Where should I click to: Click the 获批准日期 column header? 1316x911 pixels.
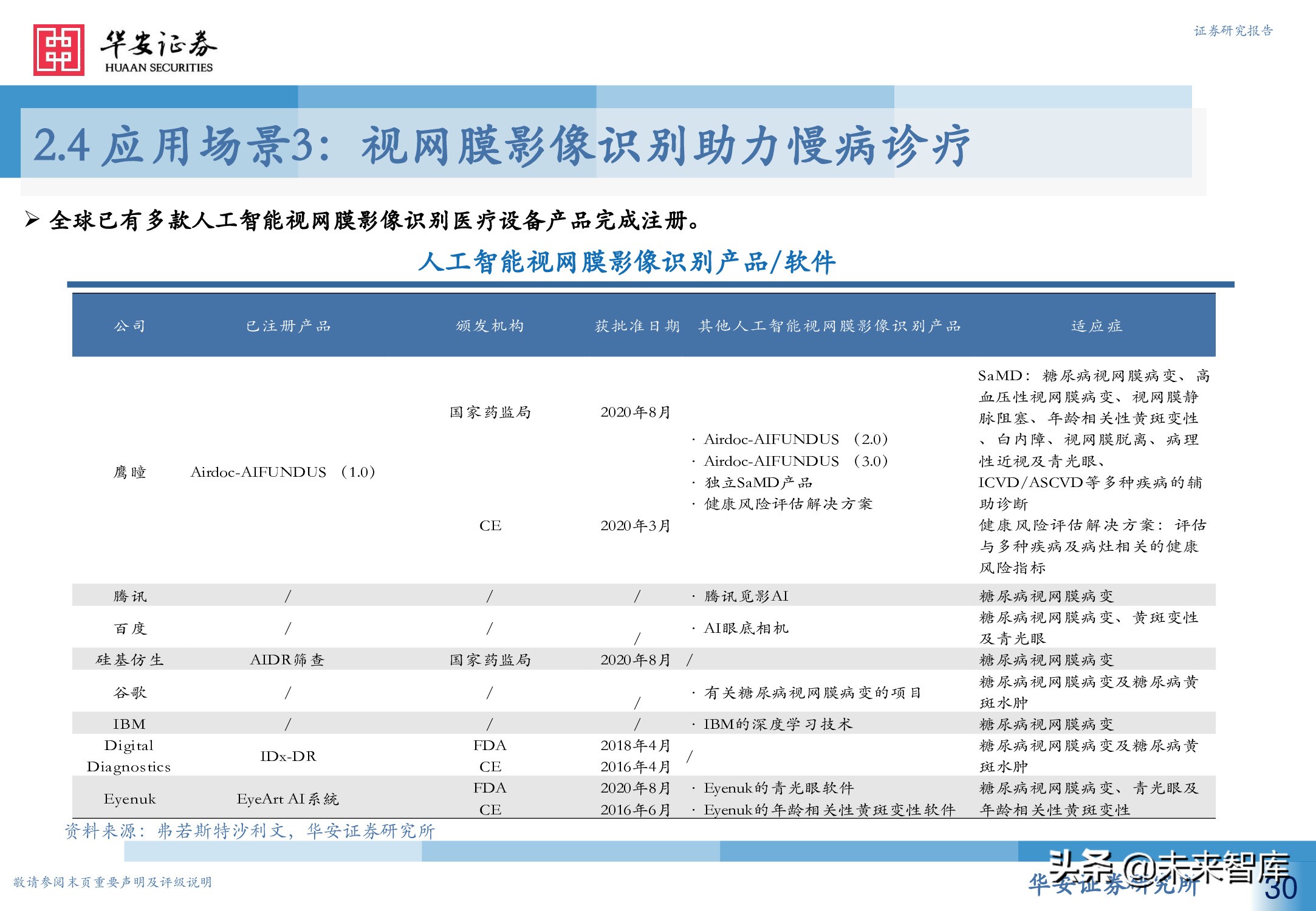click(637, 326)
